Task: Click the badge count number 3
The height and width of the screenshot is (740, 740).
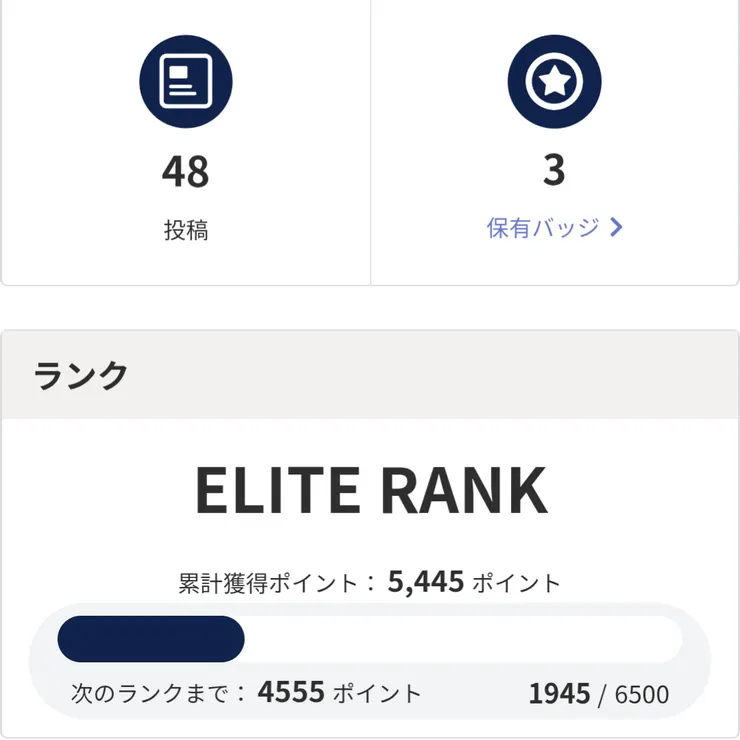Action: point(554,171)
